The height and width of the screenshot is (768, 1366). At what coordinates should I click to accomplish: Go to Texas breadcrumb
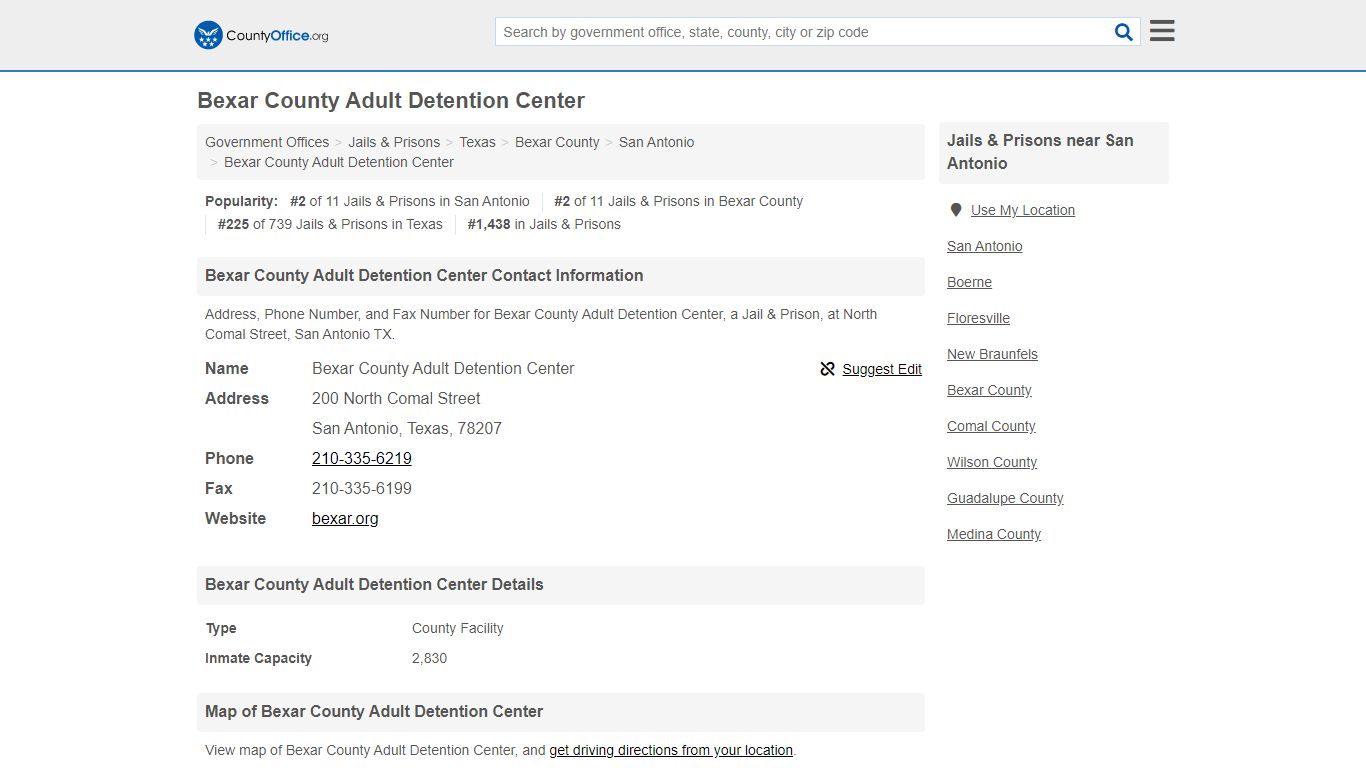point(477,142)
